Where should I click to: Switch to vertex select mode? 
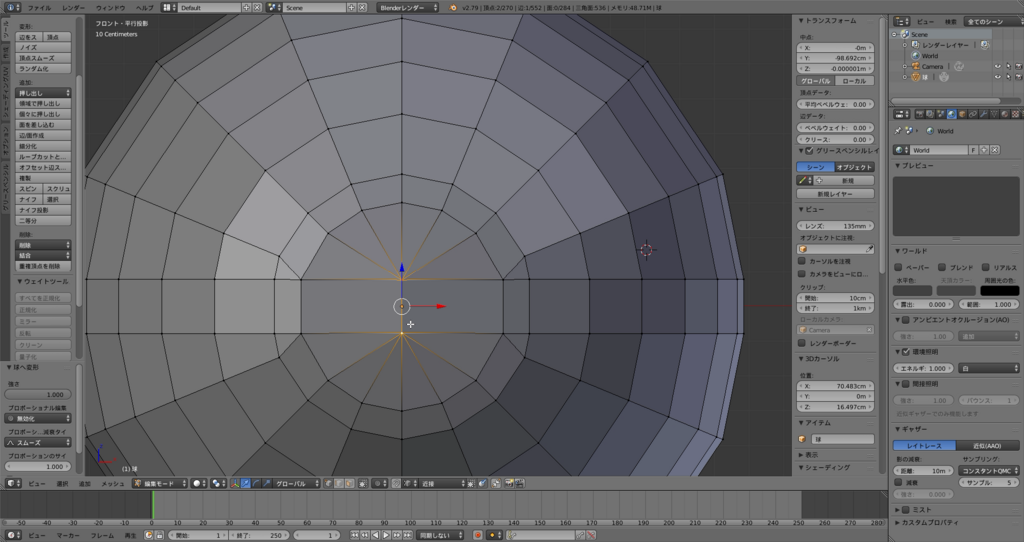tap(327, 483)
